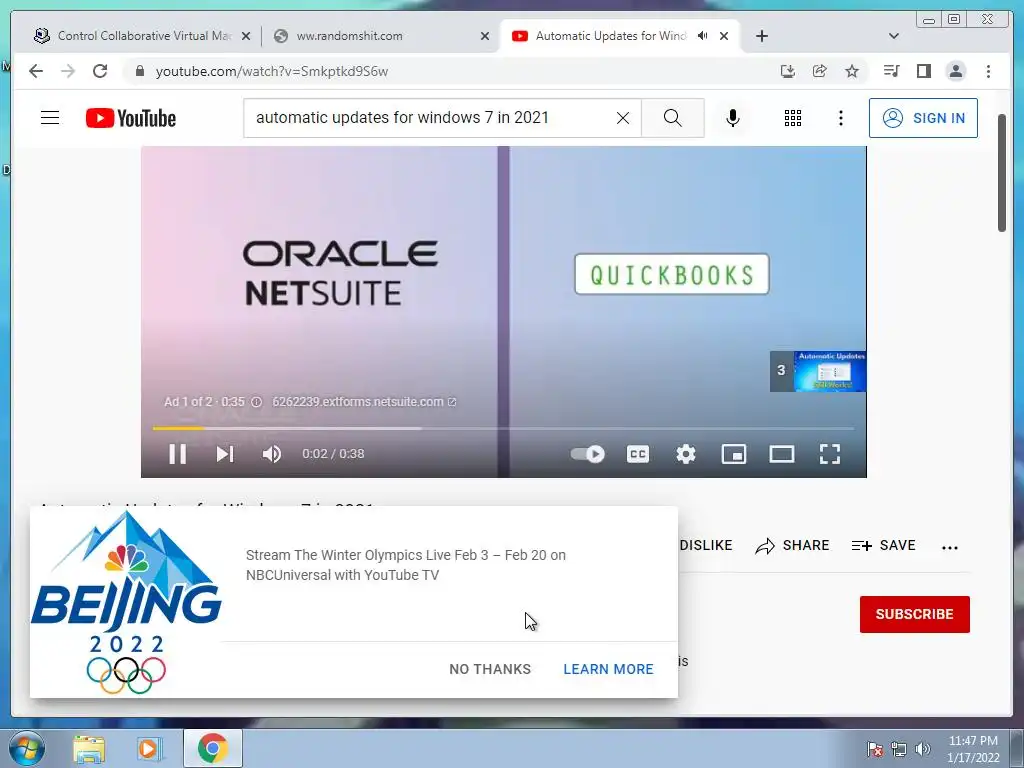The width and height of the screenshot is (1024, 768).
Task: Share the video with SHARE
Action: click(x=792, y=545)
